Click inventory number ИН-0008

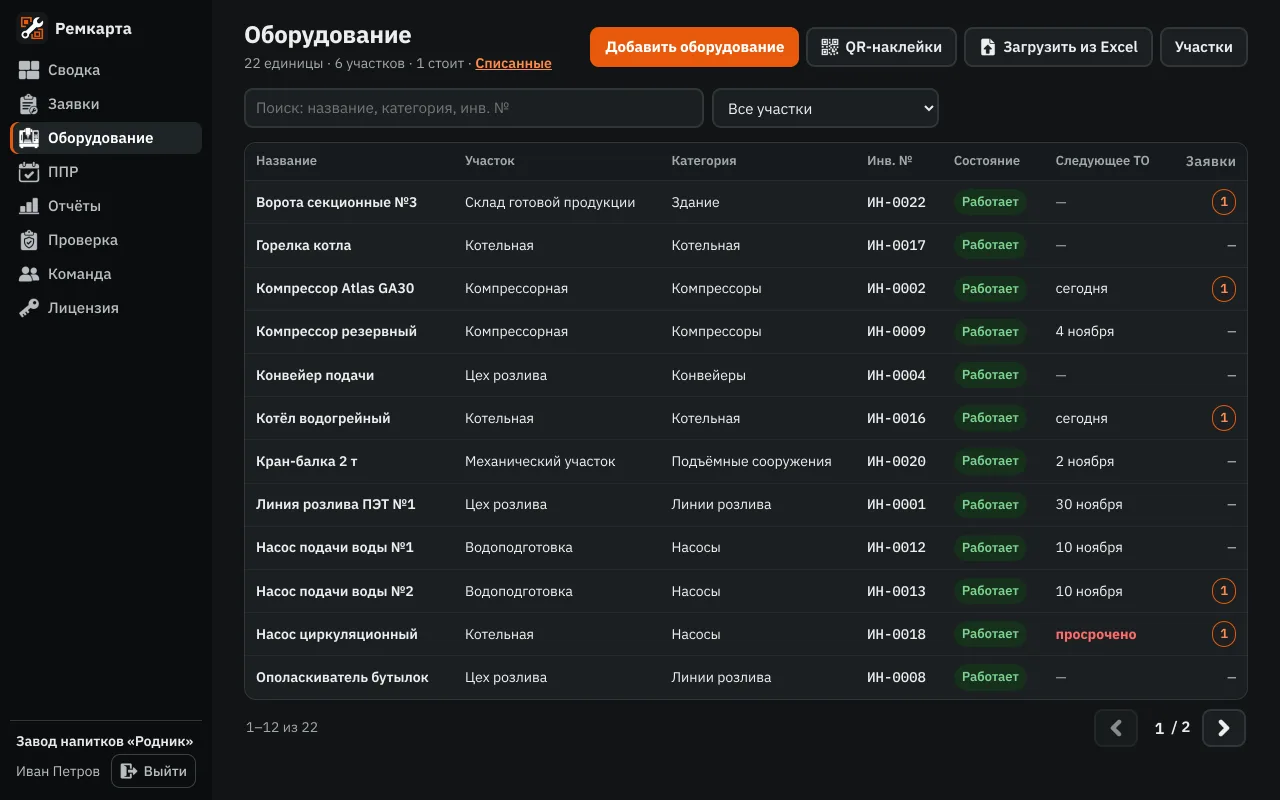[896, 678]
